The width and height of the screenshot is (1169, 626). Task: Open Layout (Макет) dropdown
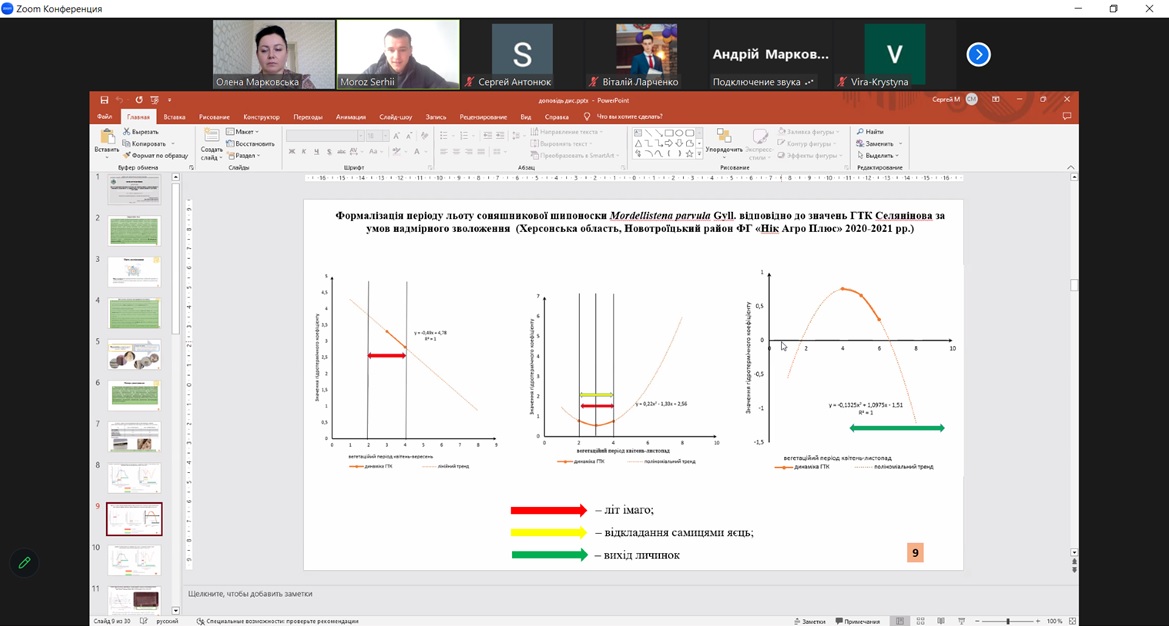(244, 132)
